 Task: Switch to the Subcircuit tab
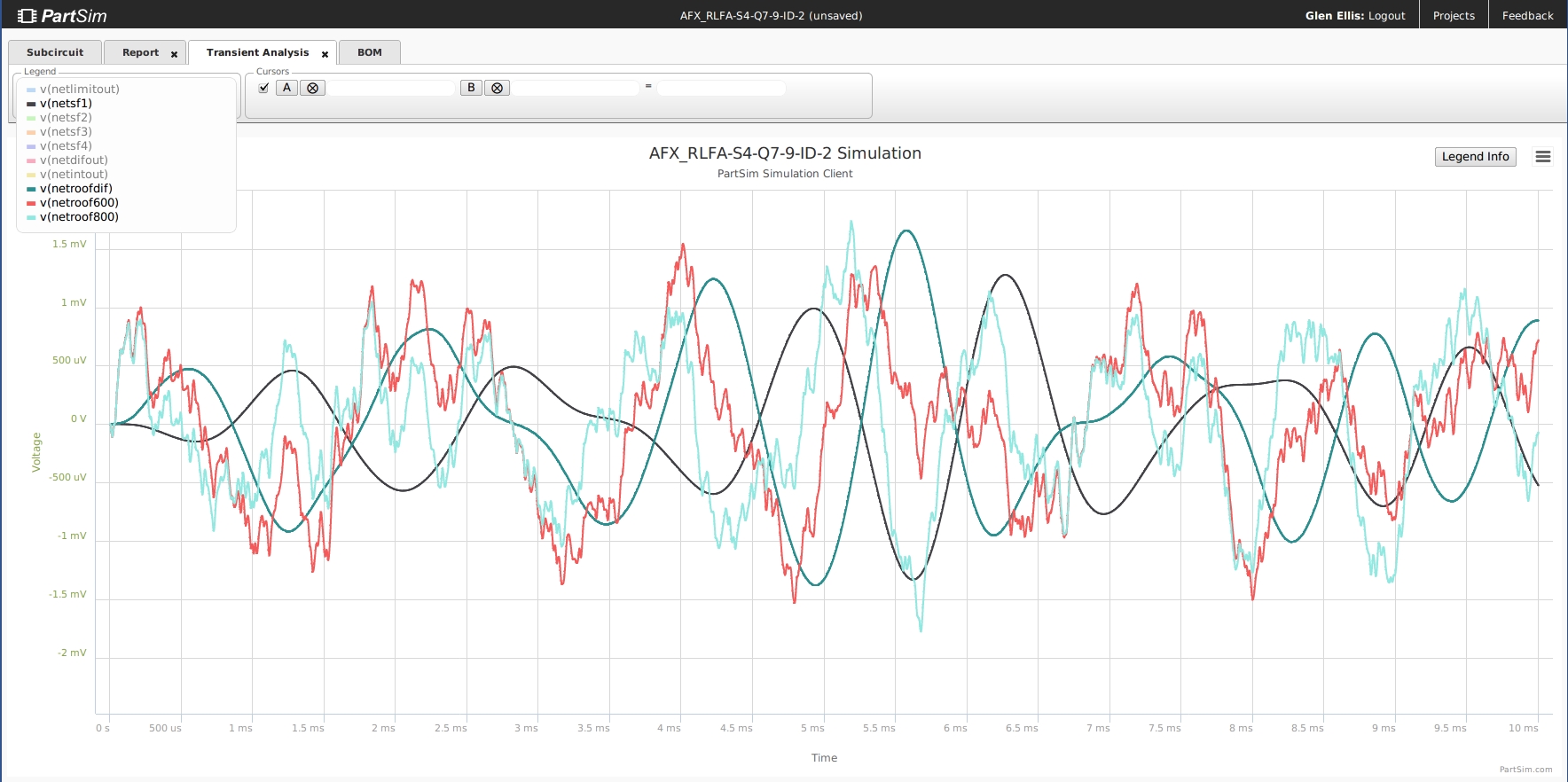click(55, 52)
